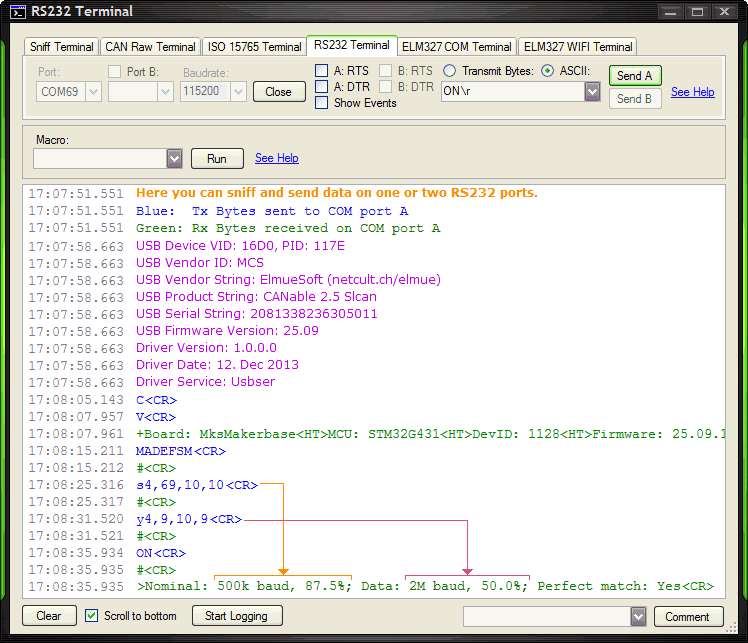Expand the Macro dropdown list
748x643 pixels.
coord(174,158)
